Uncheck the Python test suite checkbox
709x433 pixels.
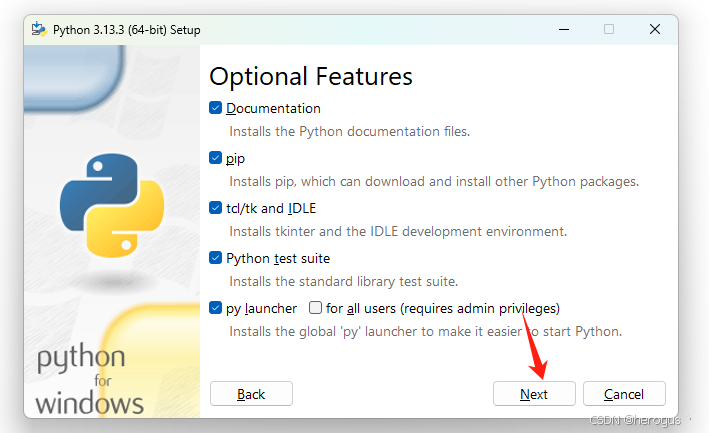pos(215,258)
